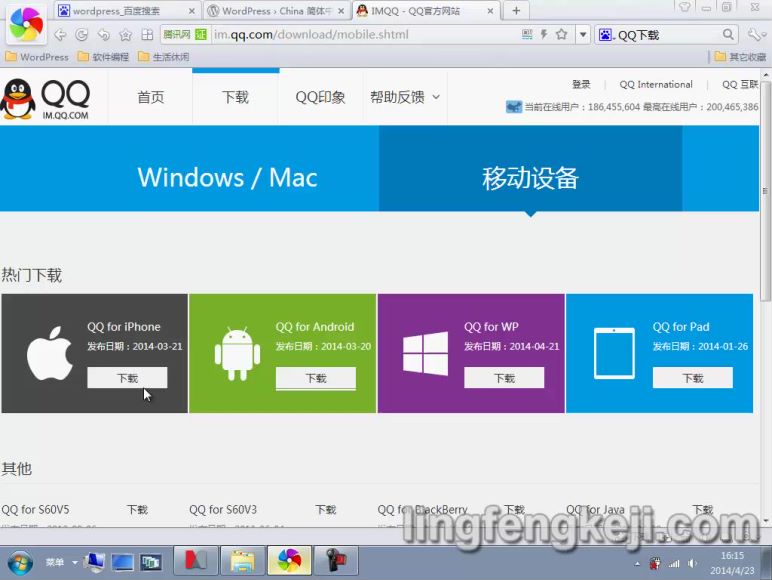772x580 pixels.
Task: Select the 移动设备 section tab
Action: coord(530,168)
